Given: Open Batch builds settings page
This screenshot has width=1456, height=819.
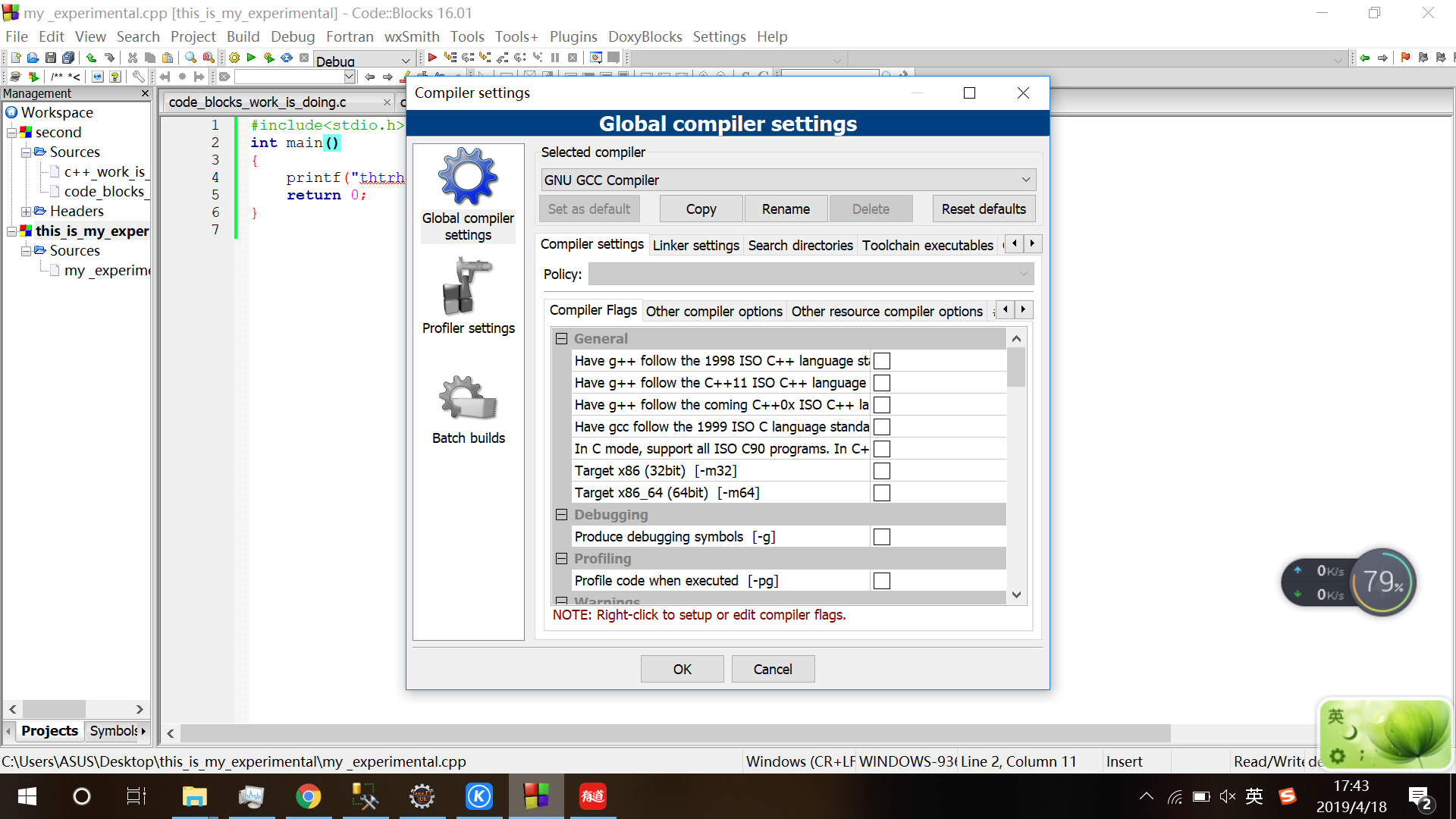Looking at the screenshot, I should [468, 409].
